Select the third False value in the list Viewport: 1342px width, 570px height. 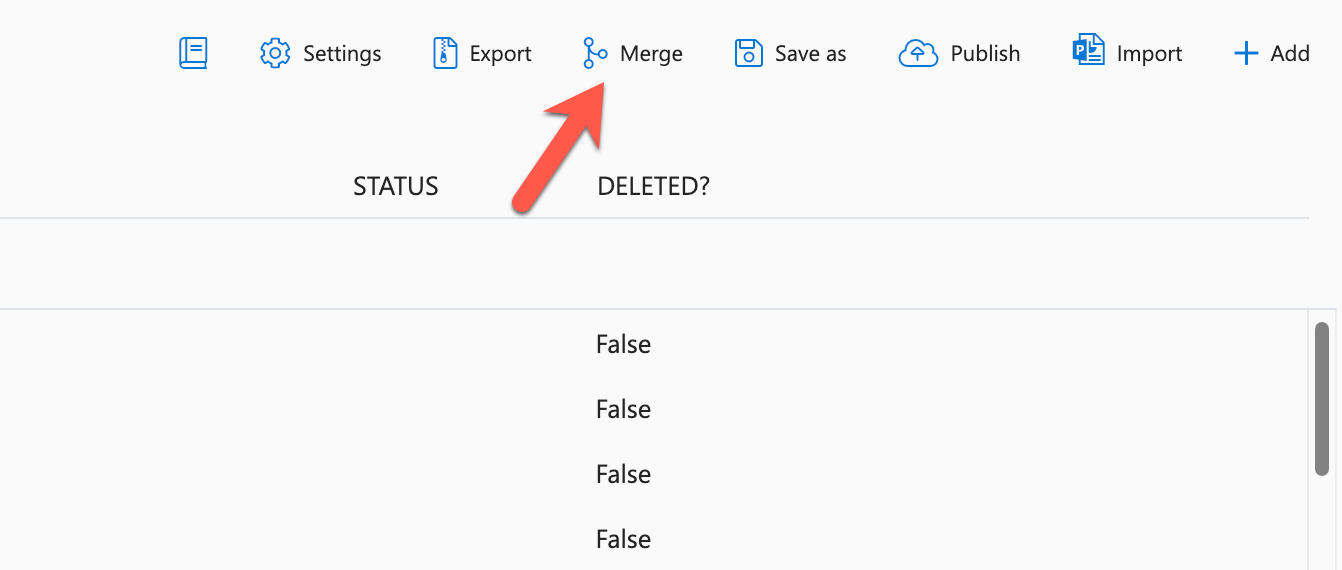(x=623, y=474)
